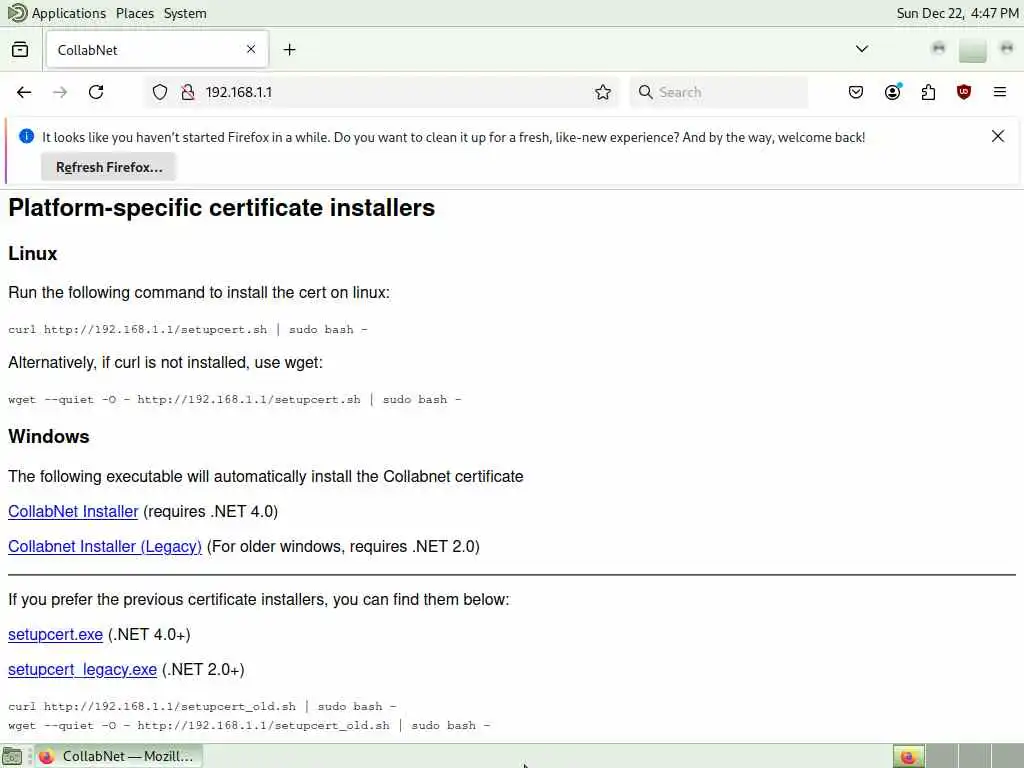Click the MATE logo icon in top panel

pyautogui.click(x=17, y=12)
